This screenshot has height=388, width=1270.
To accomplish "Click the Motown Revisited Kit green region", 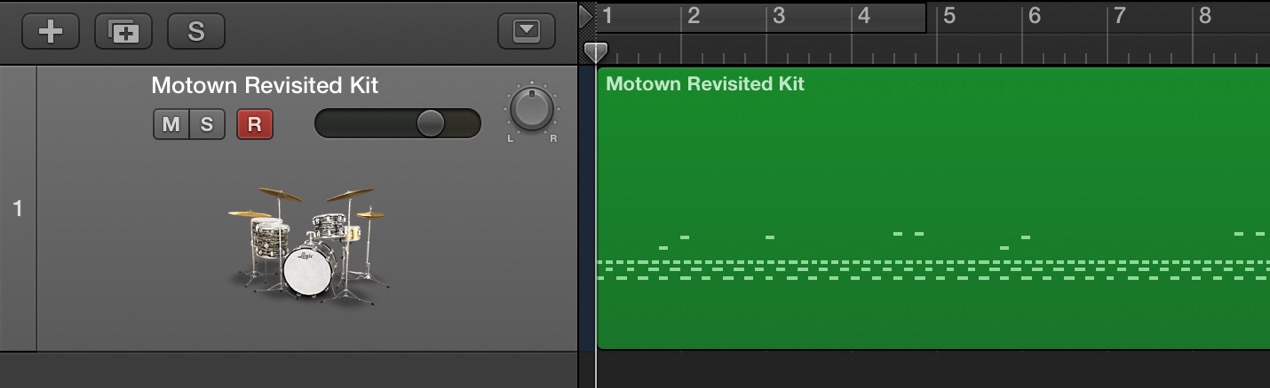I will [933, 208].
